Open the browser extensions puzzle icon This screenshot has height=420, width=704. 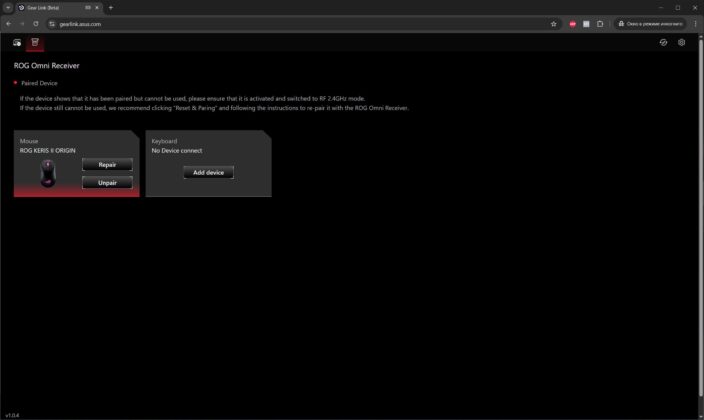[x=600, y=24]
